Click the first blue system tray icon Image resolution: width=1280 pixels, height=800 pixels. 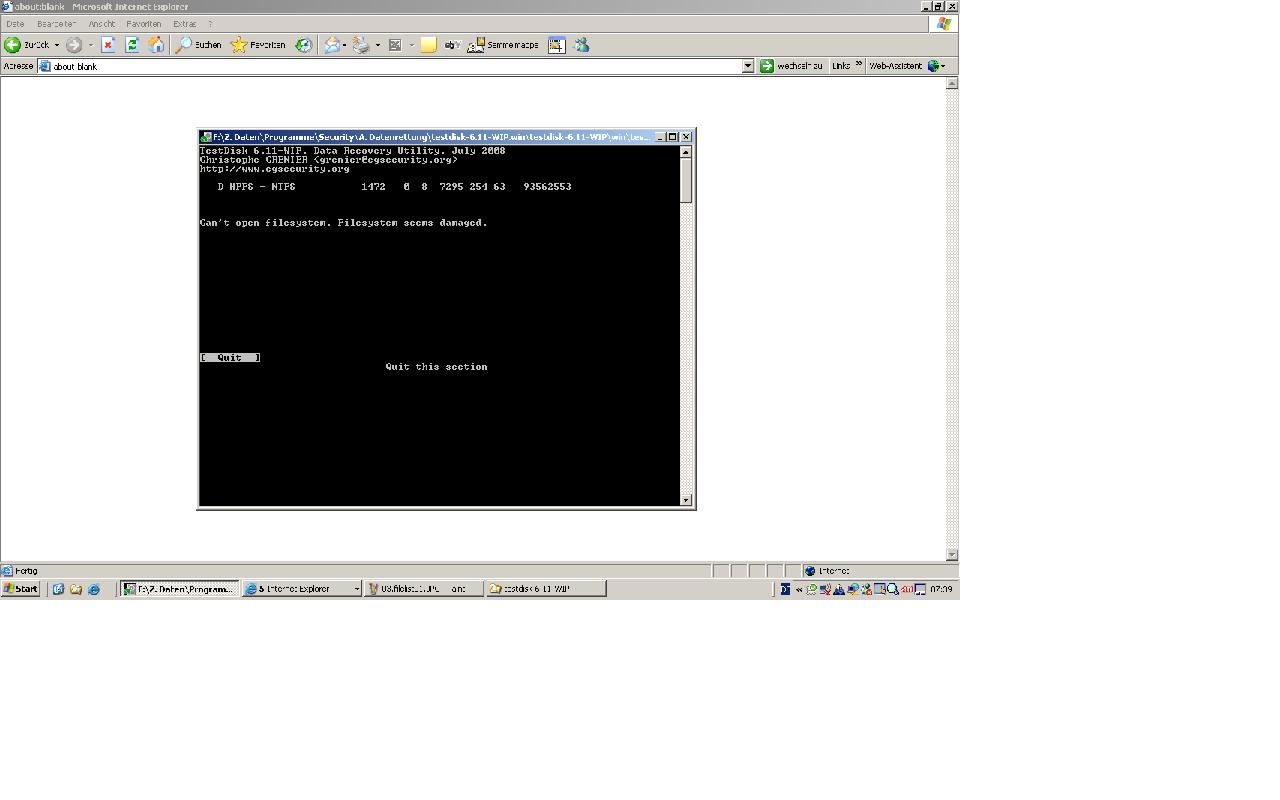(785, 589)
